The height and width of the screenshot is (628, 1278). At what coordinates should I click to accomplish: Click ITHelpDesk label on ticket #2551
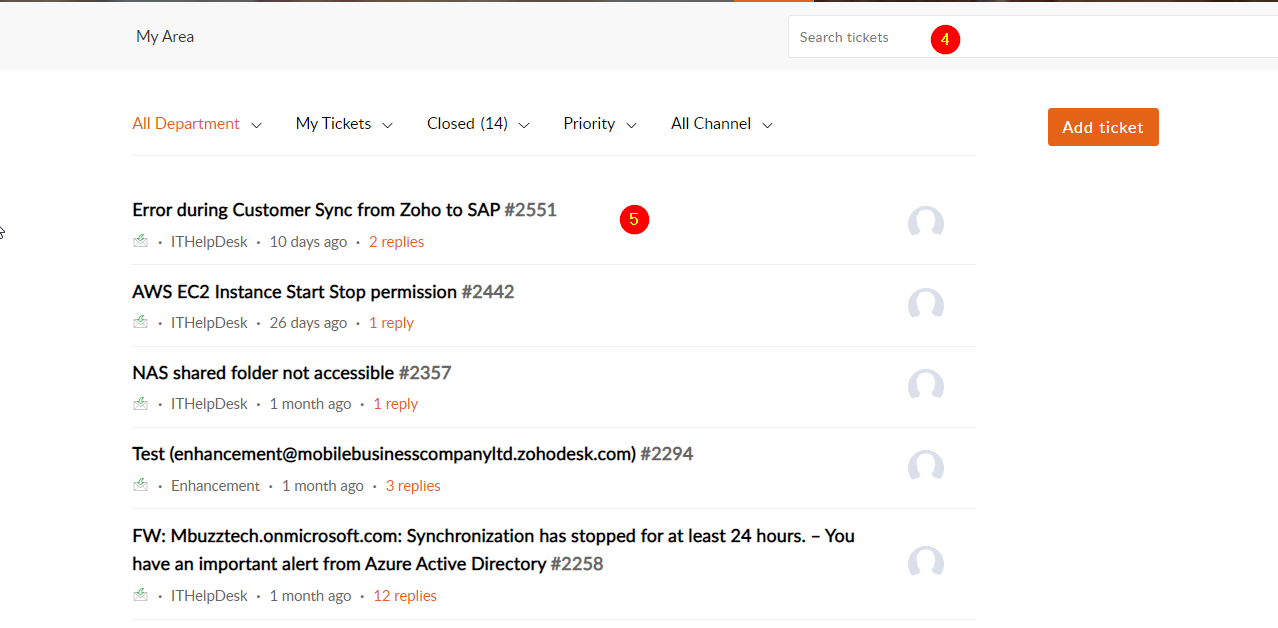point(209,242)
